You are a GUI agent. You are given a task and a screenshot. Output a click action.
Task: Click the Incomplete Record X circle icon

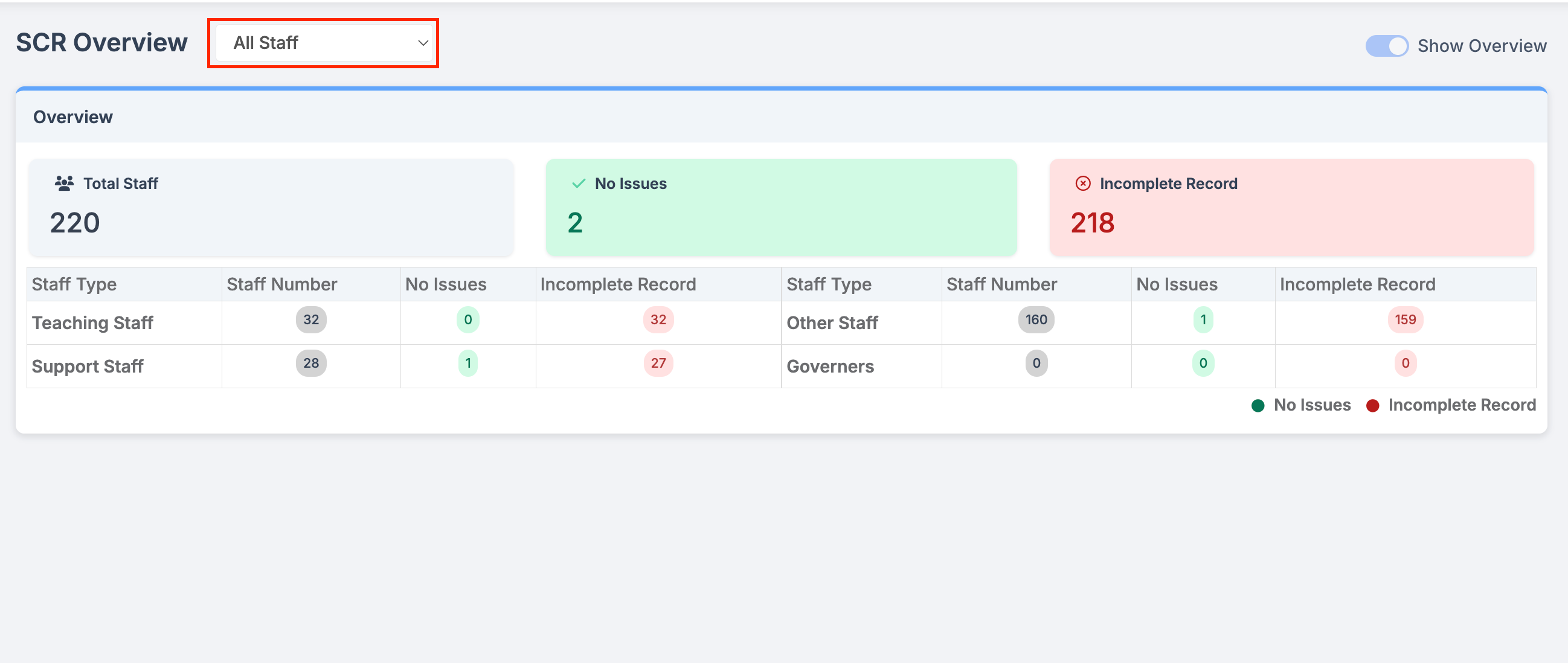pos(1082,183)
